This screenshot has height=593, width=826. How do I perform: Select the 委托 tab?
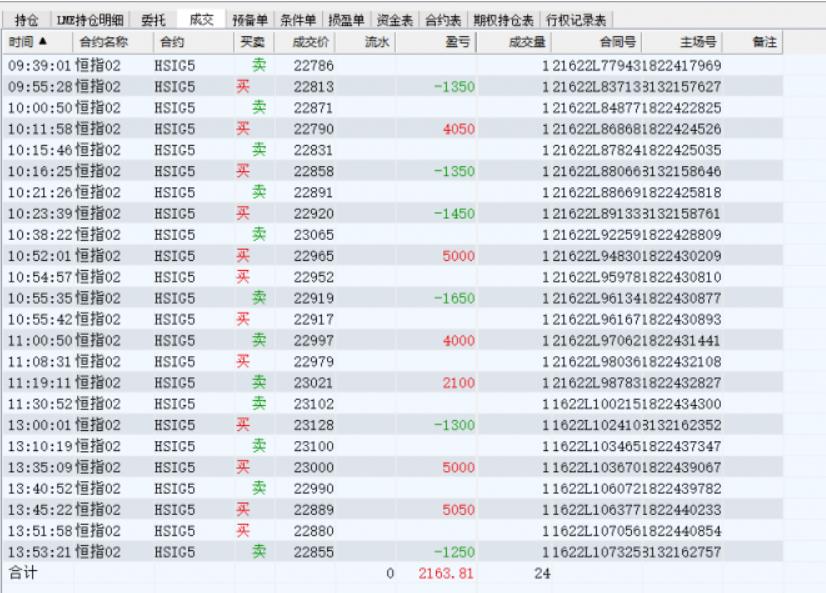pyautogui.click(x=153, y=19)
